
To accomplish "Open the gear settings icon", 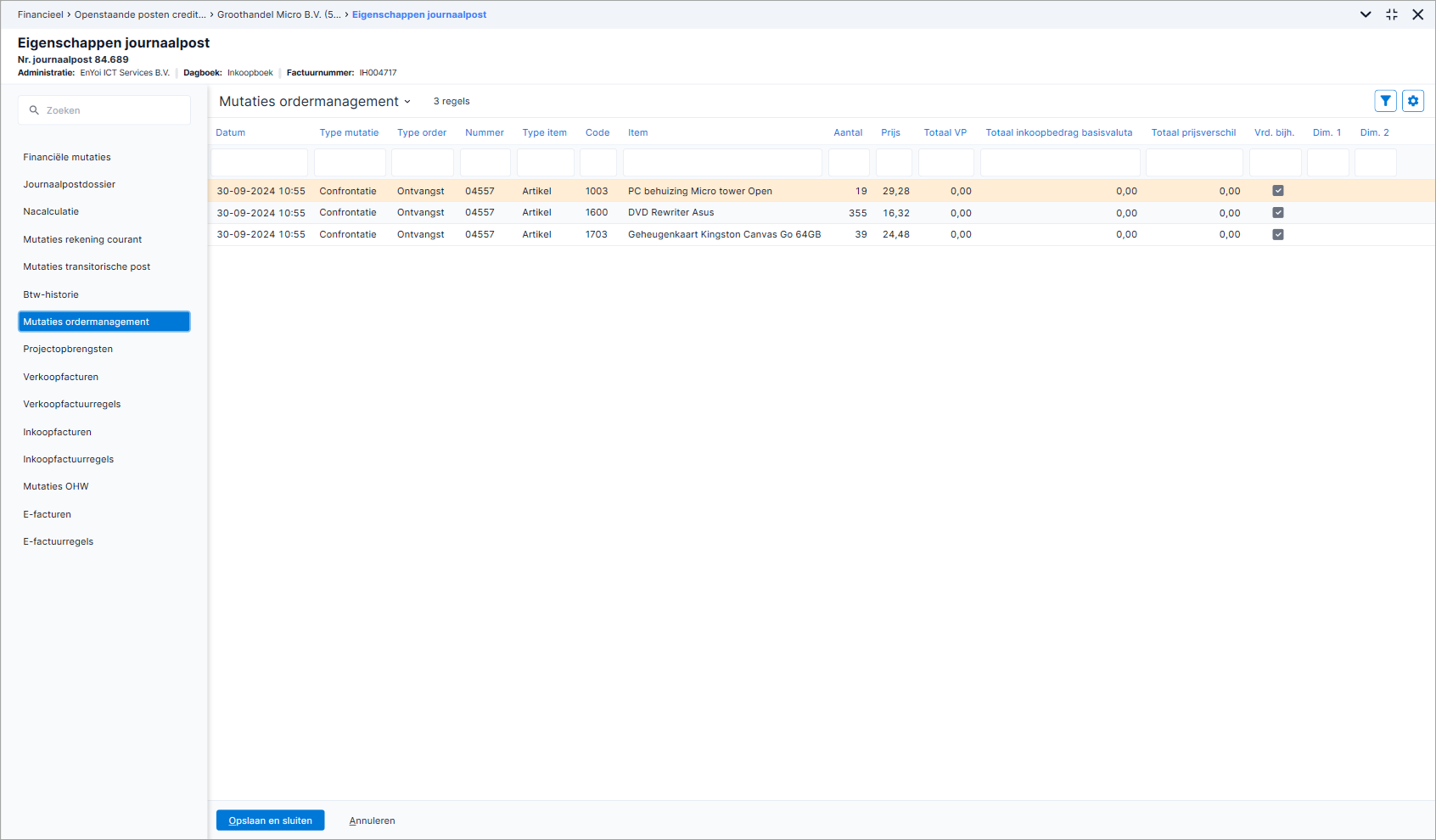I will (1413, 101).
